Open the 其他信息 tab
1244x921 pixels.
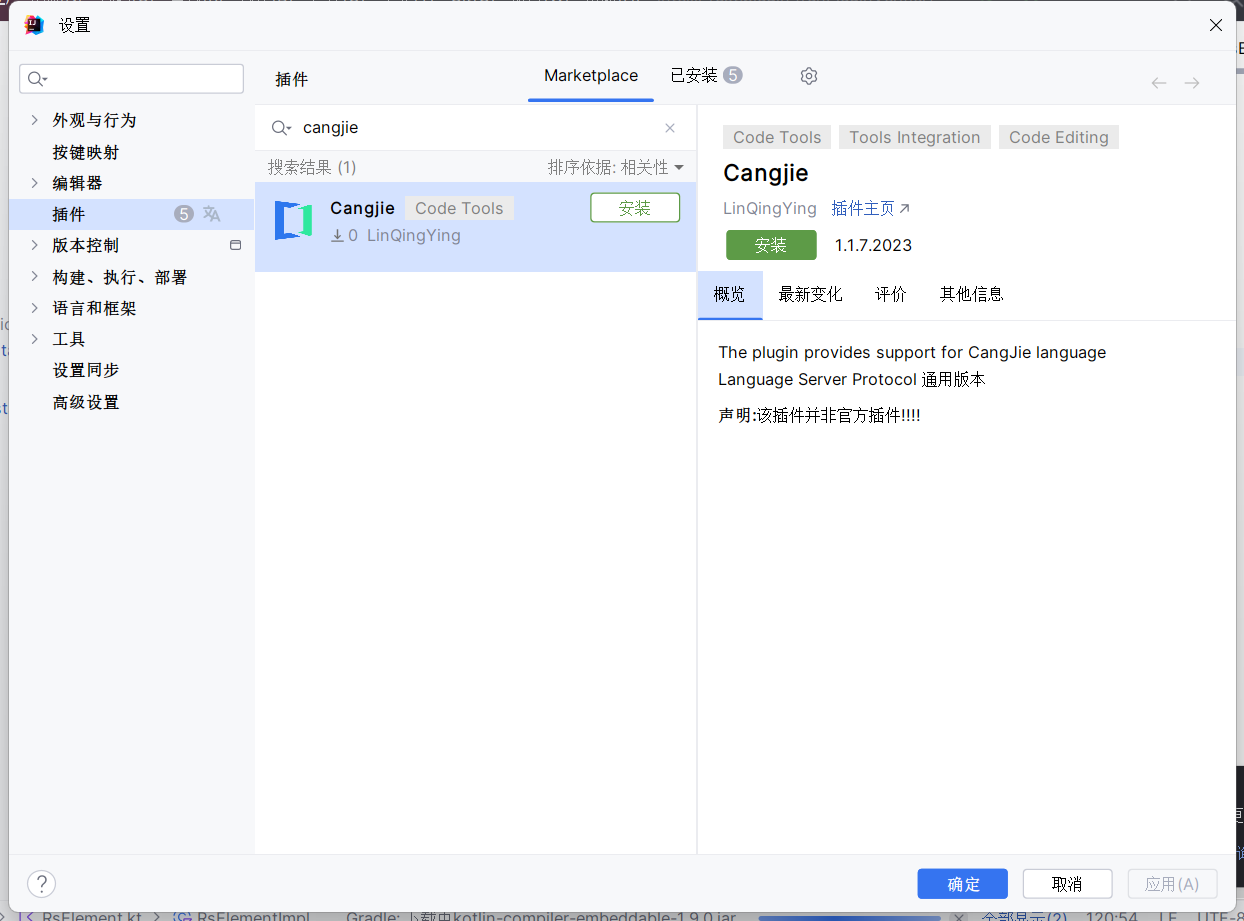coord(971,294)
